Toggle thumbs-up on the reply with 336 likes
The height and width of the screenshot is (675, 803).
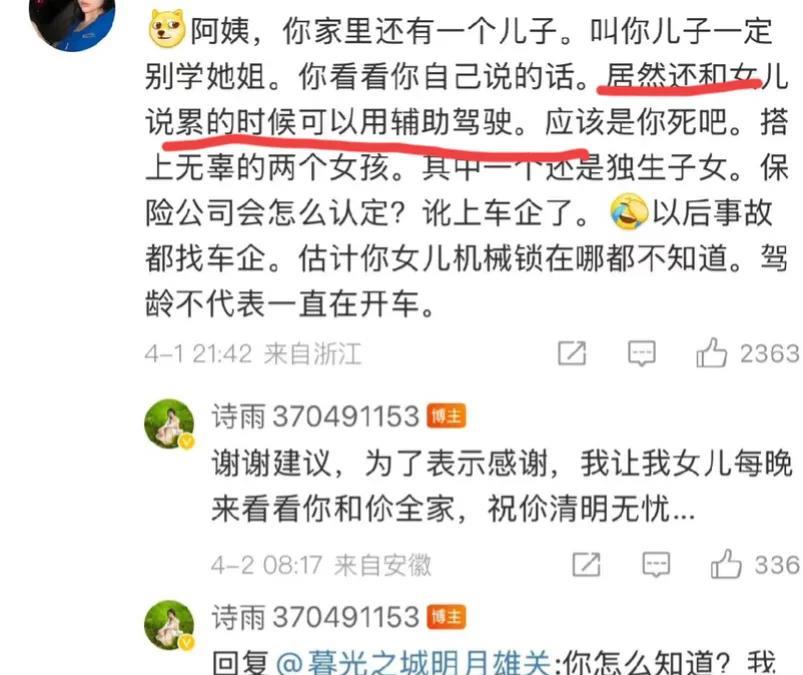tap(726, 564)
